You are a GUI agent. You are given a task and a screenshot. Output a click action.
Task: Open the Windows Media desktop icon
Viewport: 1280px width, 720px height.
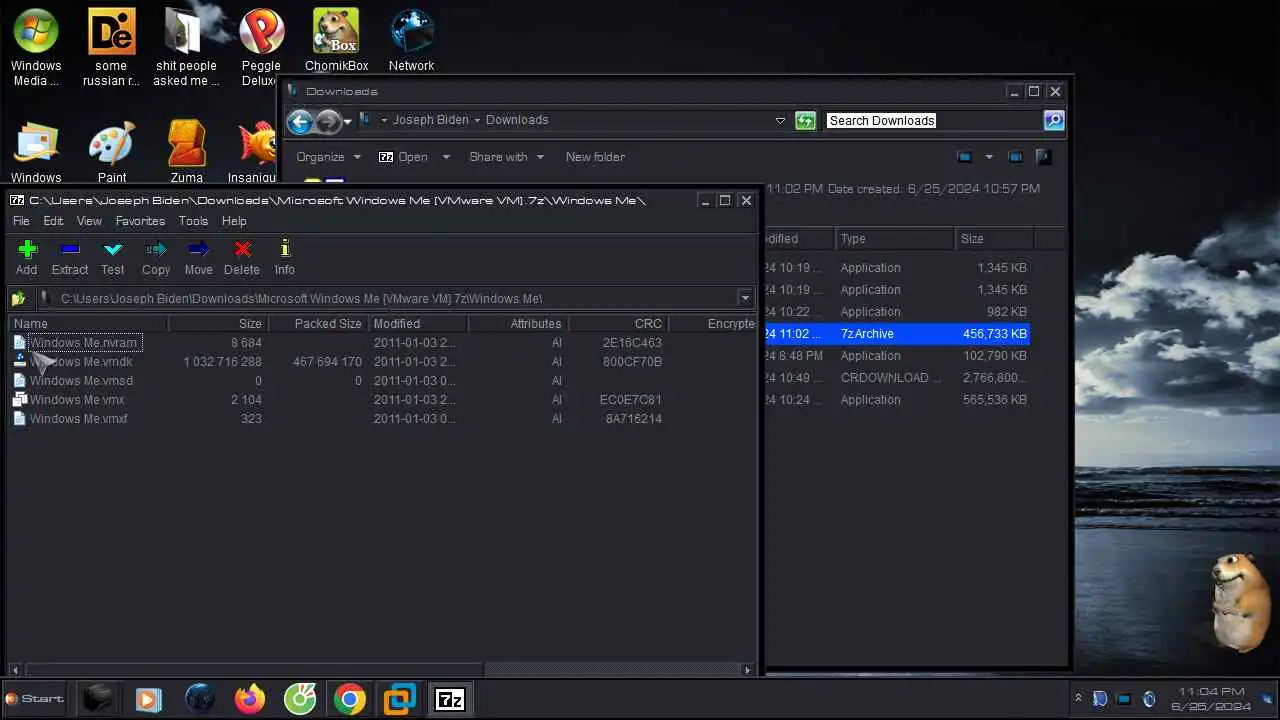[36, 48]
